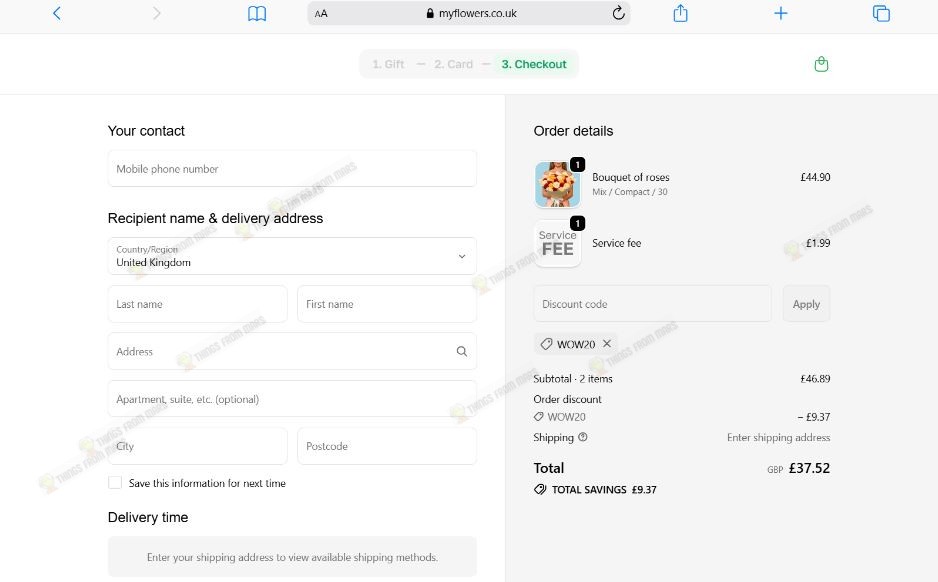Tap the Safari share icon
The image size is (938, 582).
pyautogui.click(x=680, y=13)
